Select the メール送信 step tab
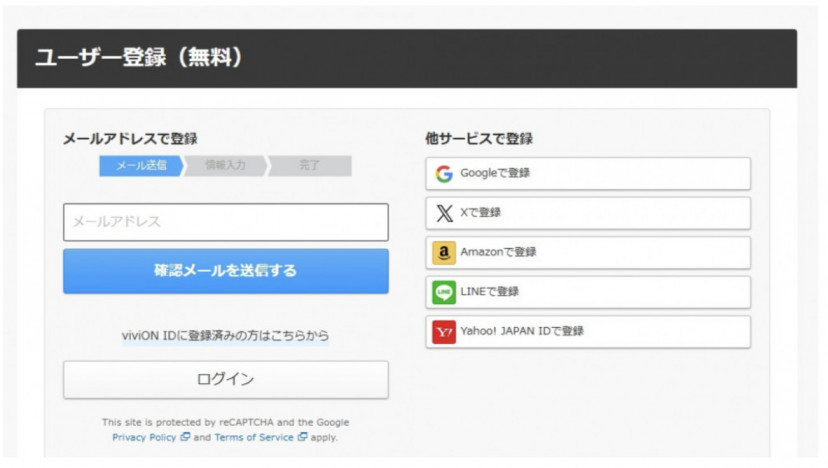The width and height of the screenshot is (828, 468). [x=141, y=165]
